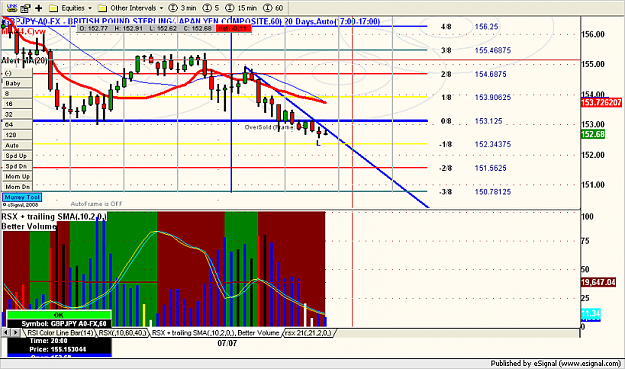Open the properties window icon

click(x=25, y=8)
